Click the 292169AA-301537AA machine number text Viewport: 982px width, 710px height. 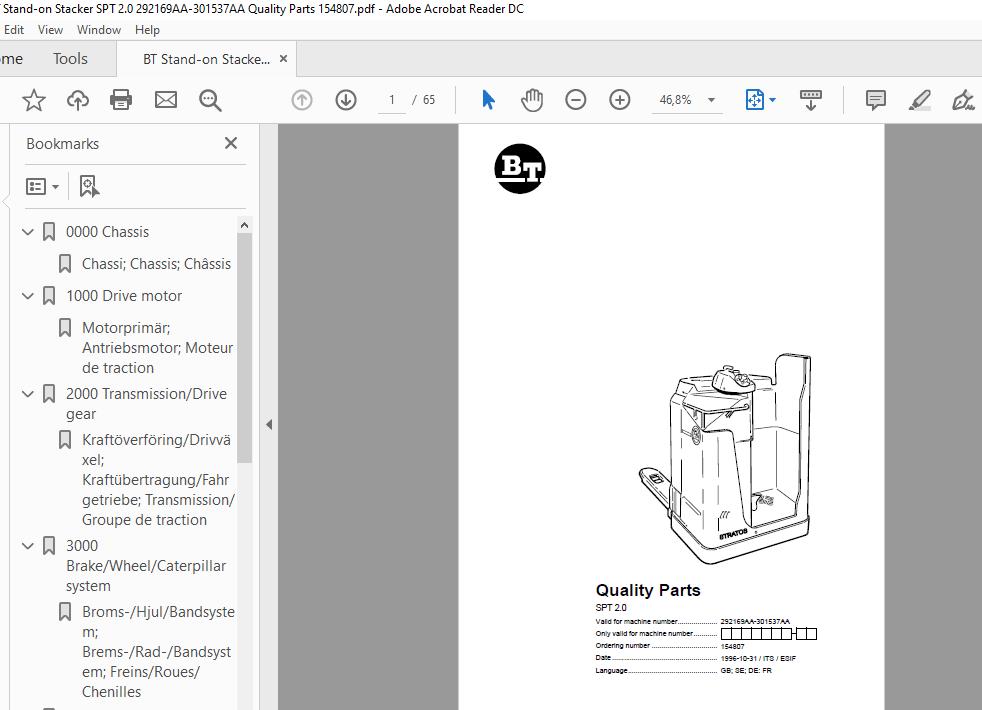(755, 622)
